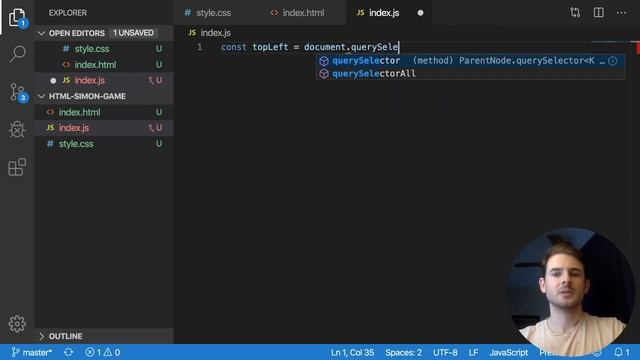Open the Search view icon

(x=17, y=54)
